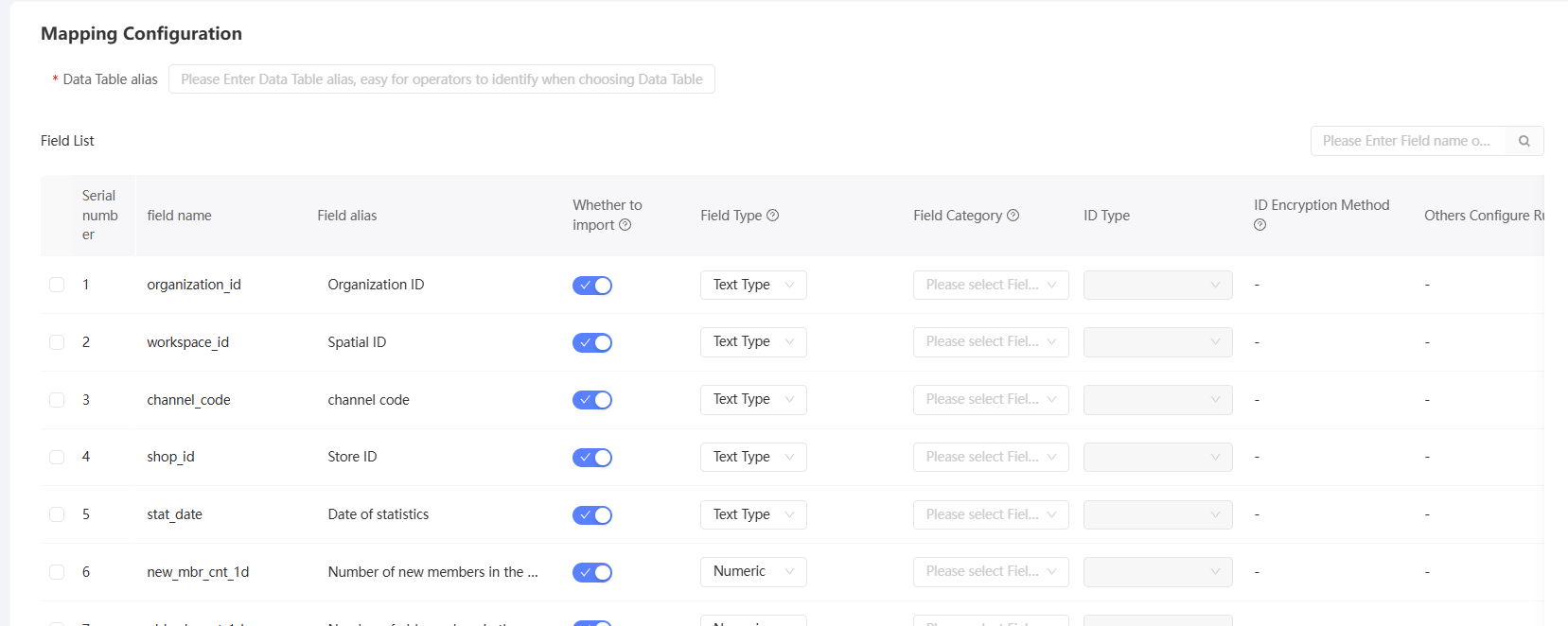Open the Numeric type dropdown for new_mbr_cnt_1d
The width and height of the screenshot is (1568, 626).
pyautogui.click(x=753, y=572)
